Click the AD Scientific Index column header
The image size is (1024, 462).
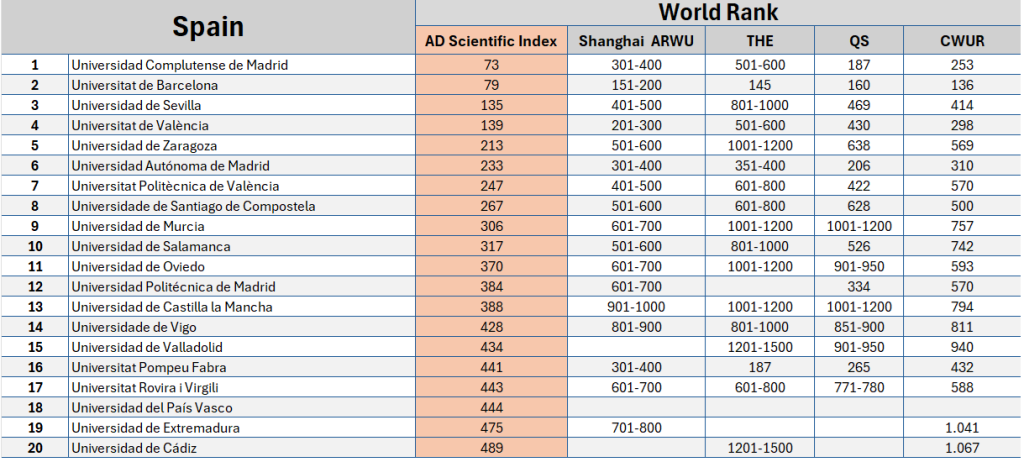pos(491,41)
